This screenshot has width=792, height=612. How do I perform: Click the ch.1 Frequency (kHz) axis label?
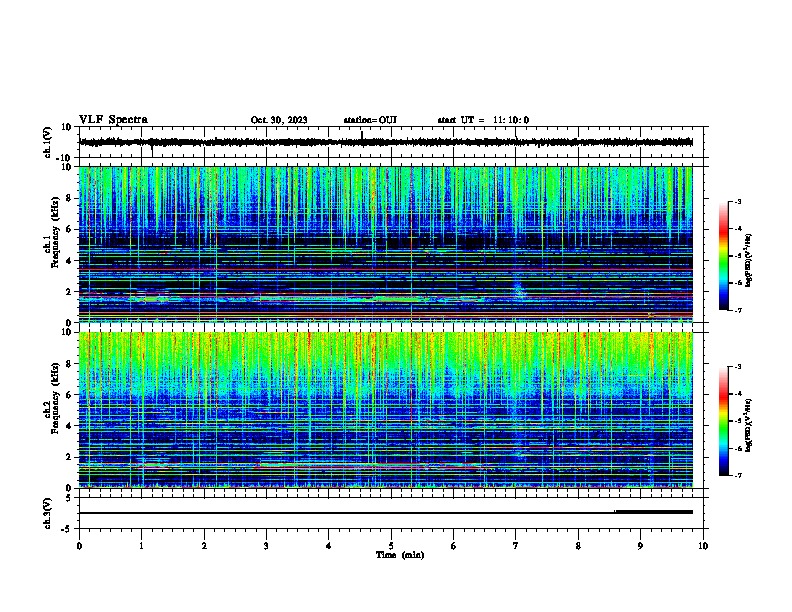click(x=52, y=233)
